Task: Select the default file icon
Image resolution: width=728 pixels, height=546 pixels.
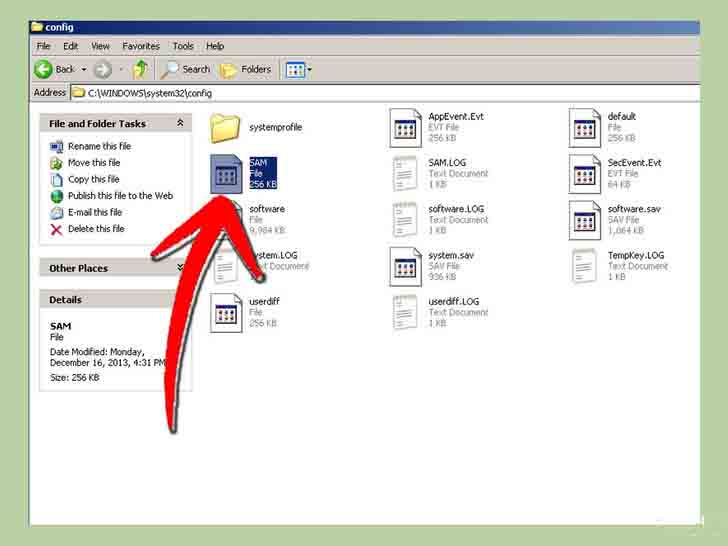Action: [585, 128]
